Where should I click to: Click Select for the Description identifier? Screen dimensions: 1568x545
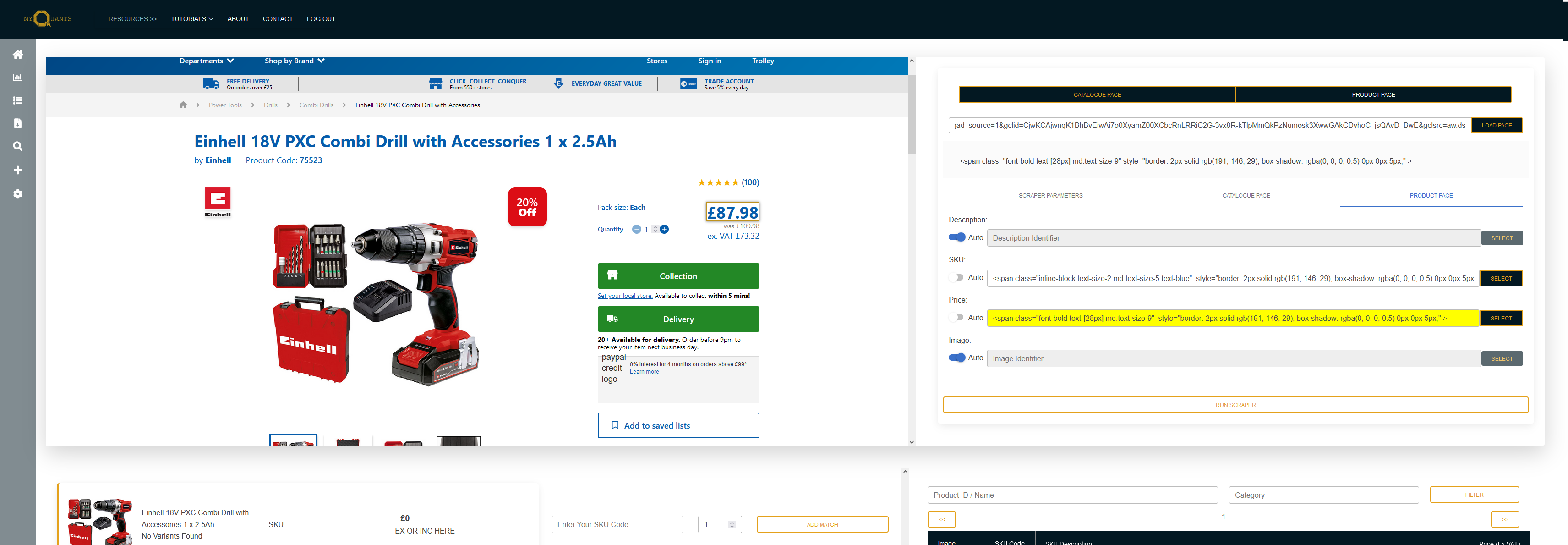click(x=1502, y=238)
